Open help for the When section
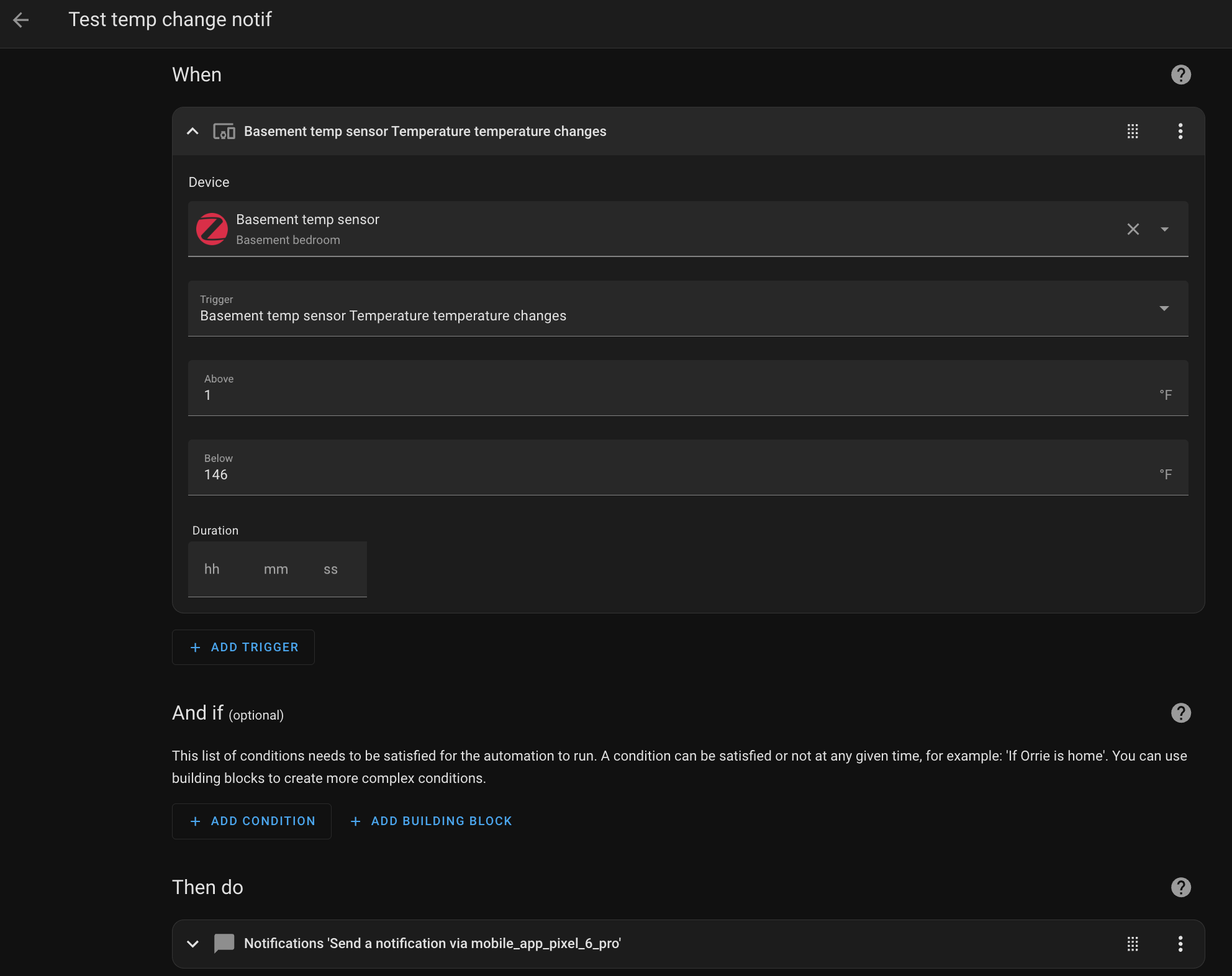The height and width of the screenshot is (976, 1232). coord(1180,75)
